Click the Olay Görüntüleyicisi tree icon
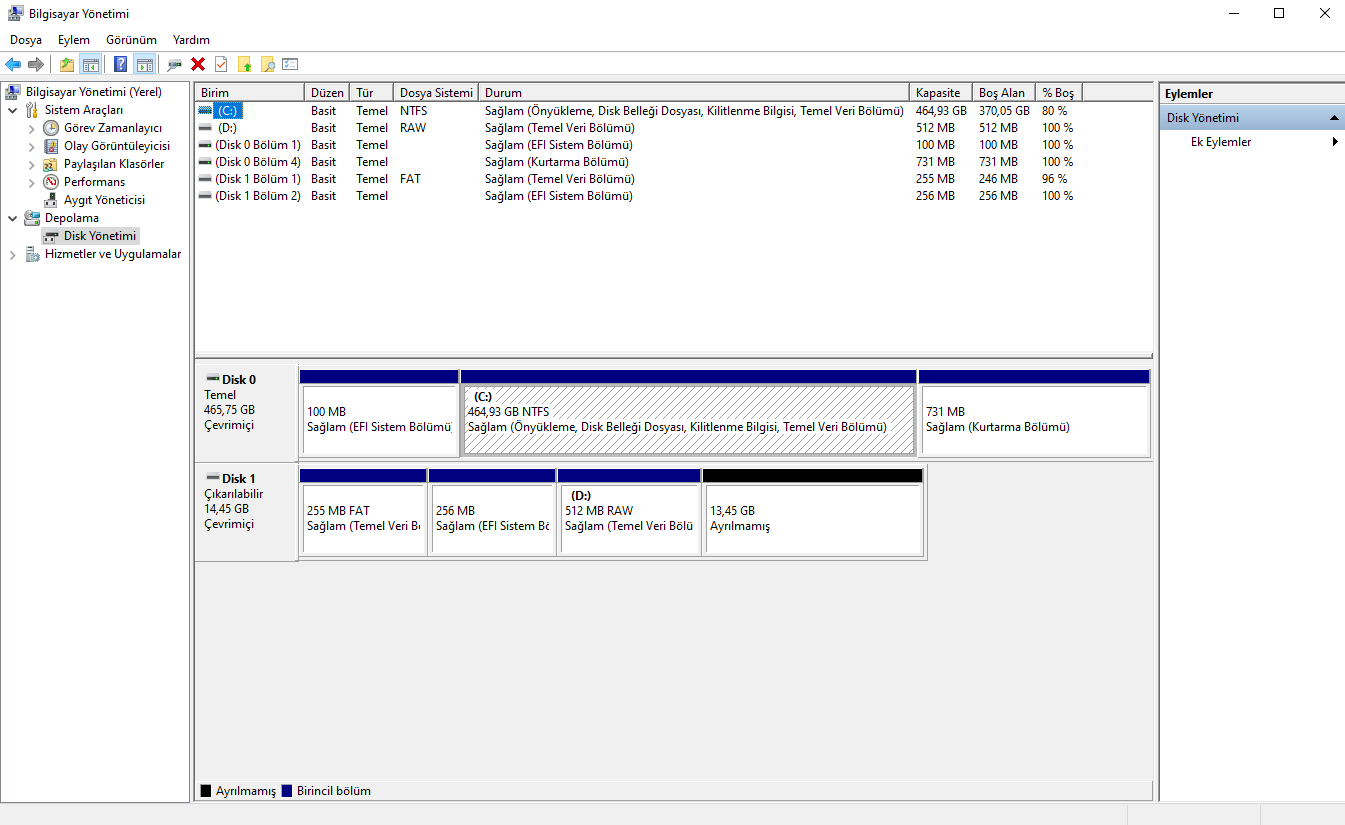Screen dimensions: 1345x825 (x=51, y=146)
